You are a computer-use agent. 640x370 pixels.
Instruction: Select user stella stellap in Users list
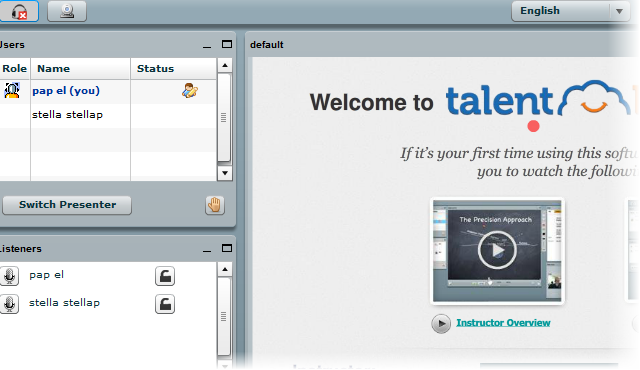coord(67,115)
